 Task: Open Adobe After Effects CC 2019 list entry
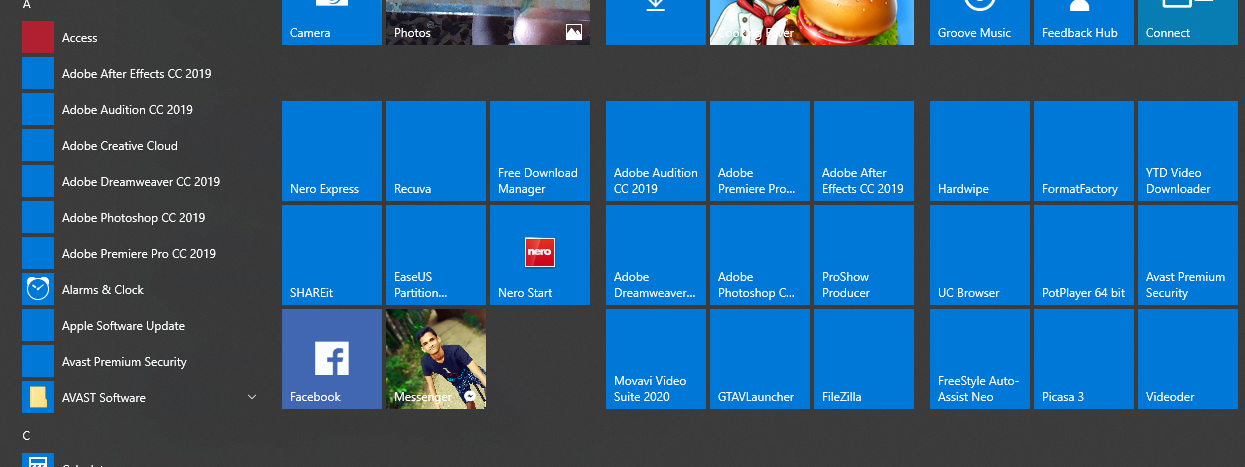(x=140, y=74)
